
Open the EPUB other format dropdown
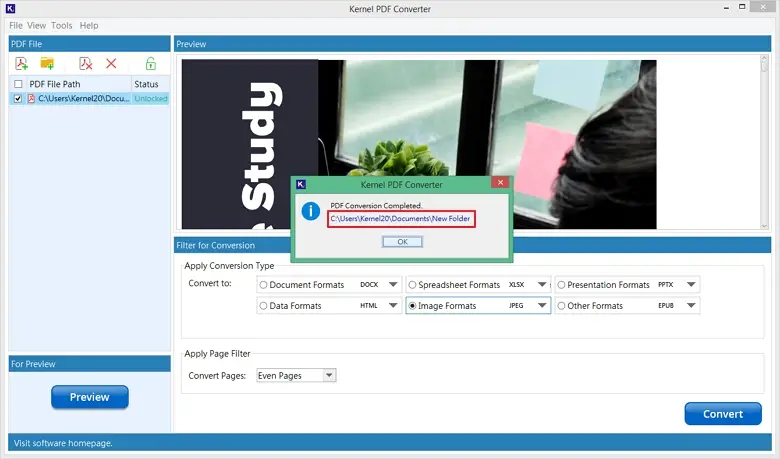[691, 305]
